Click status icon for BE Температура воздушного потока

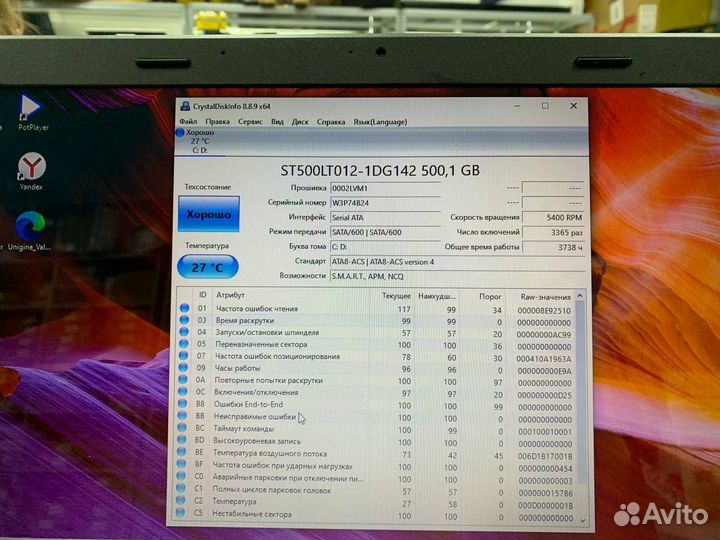(182, 452)
